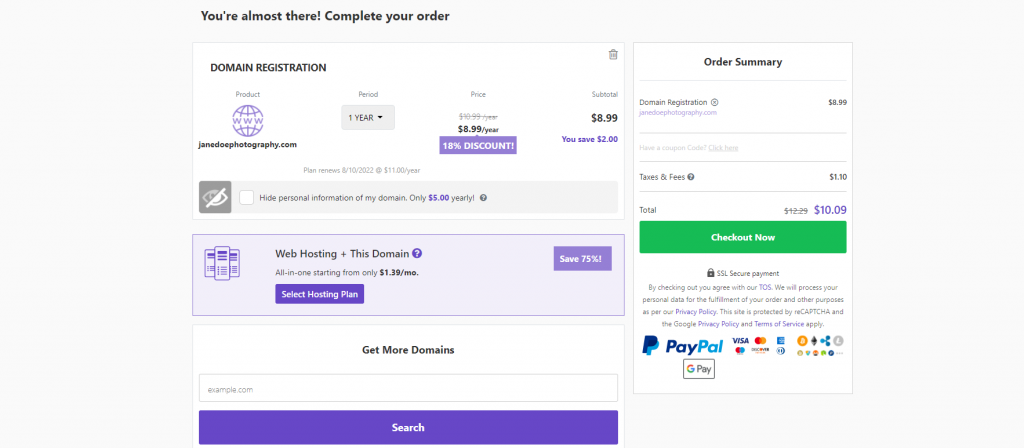Click the Google Pay payment badge
1024x448 pixels.
(698, 369)
